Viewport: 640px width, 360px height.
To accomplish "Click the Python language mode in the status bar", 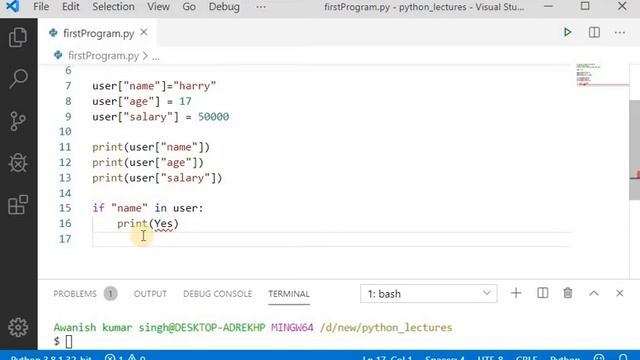I will (x=565, y=357).
